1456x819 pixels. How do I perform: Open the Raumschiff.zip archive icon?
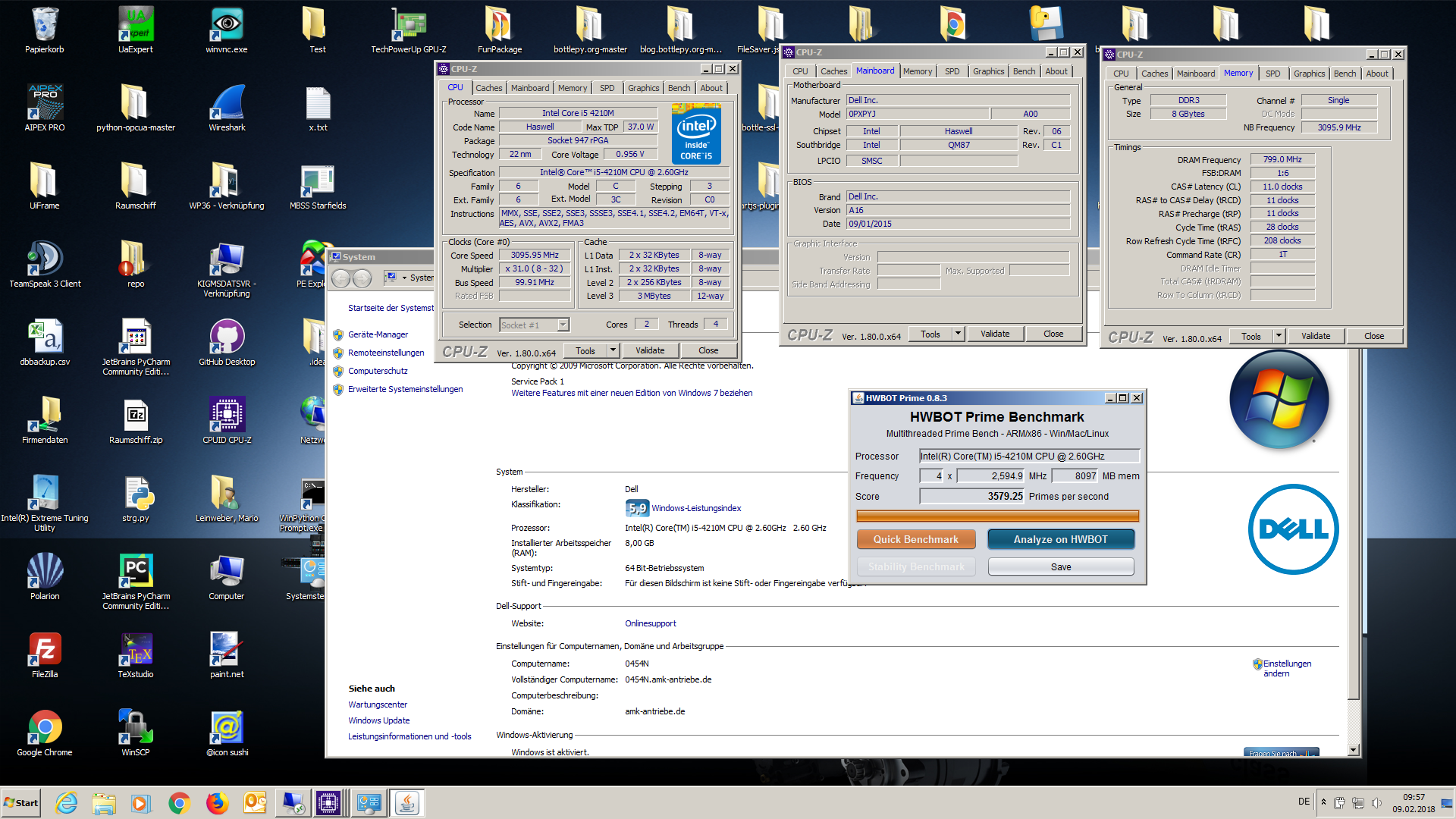click(136, 421)
